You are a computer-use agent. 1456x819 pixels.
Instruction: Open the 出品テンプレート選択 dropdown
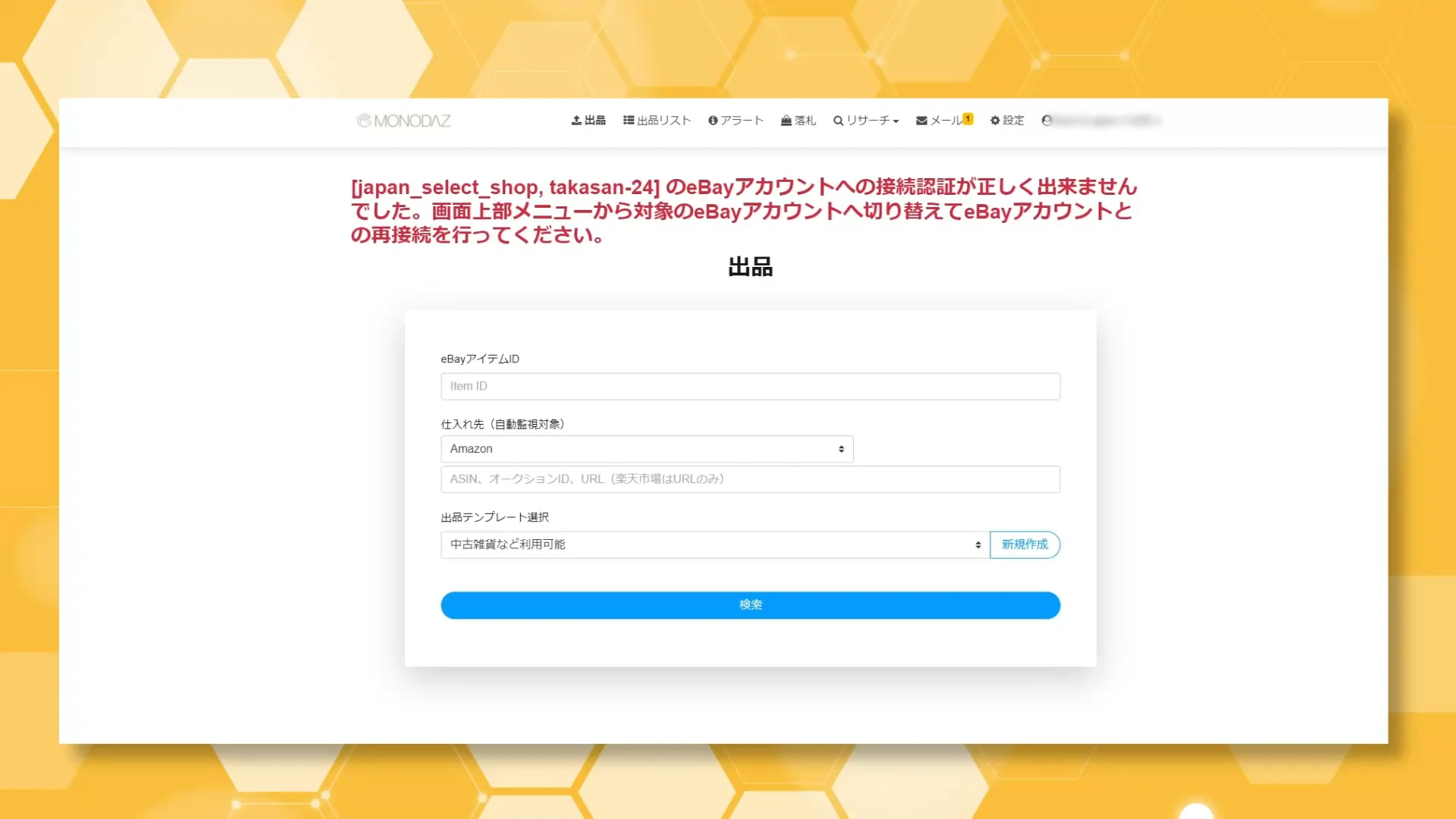(715, 544)
